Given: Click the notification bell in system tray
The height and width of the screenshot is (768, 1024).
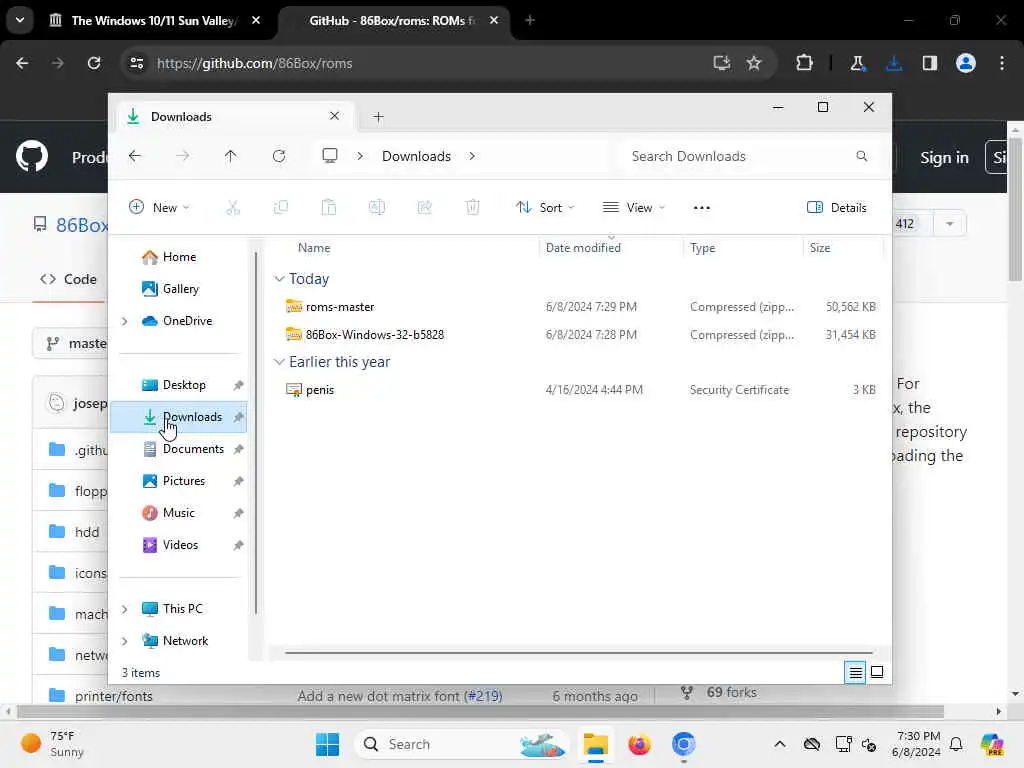Looking at the screenshot, I should 956,744.
